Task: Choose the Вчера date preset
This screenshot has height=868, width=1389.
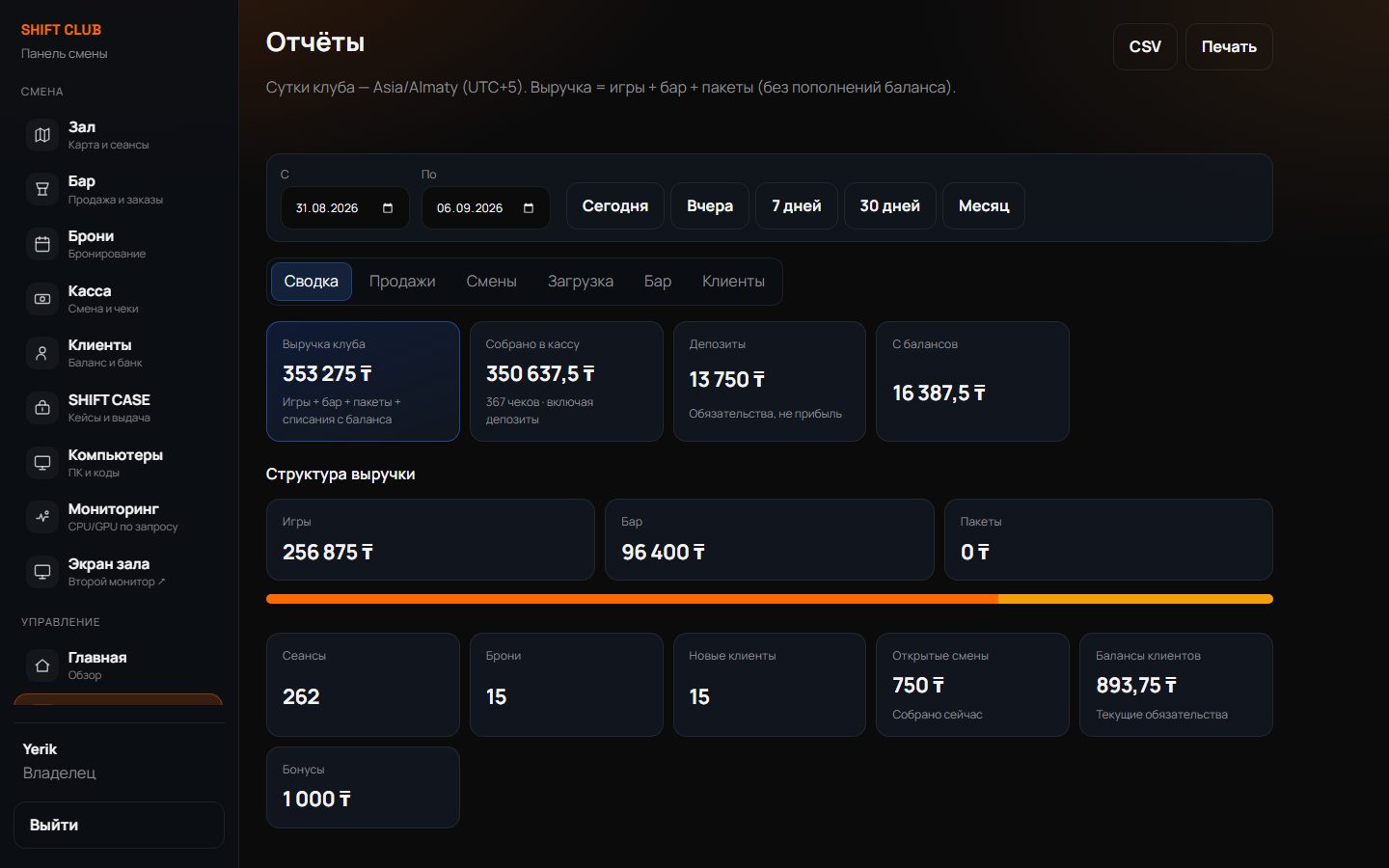Action: coord(710,206)
